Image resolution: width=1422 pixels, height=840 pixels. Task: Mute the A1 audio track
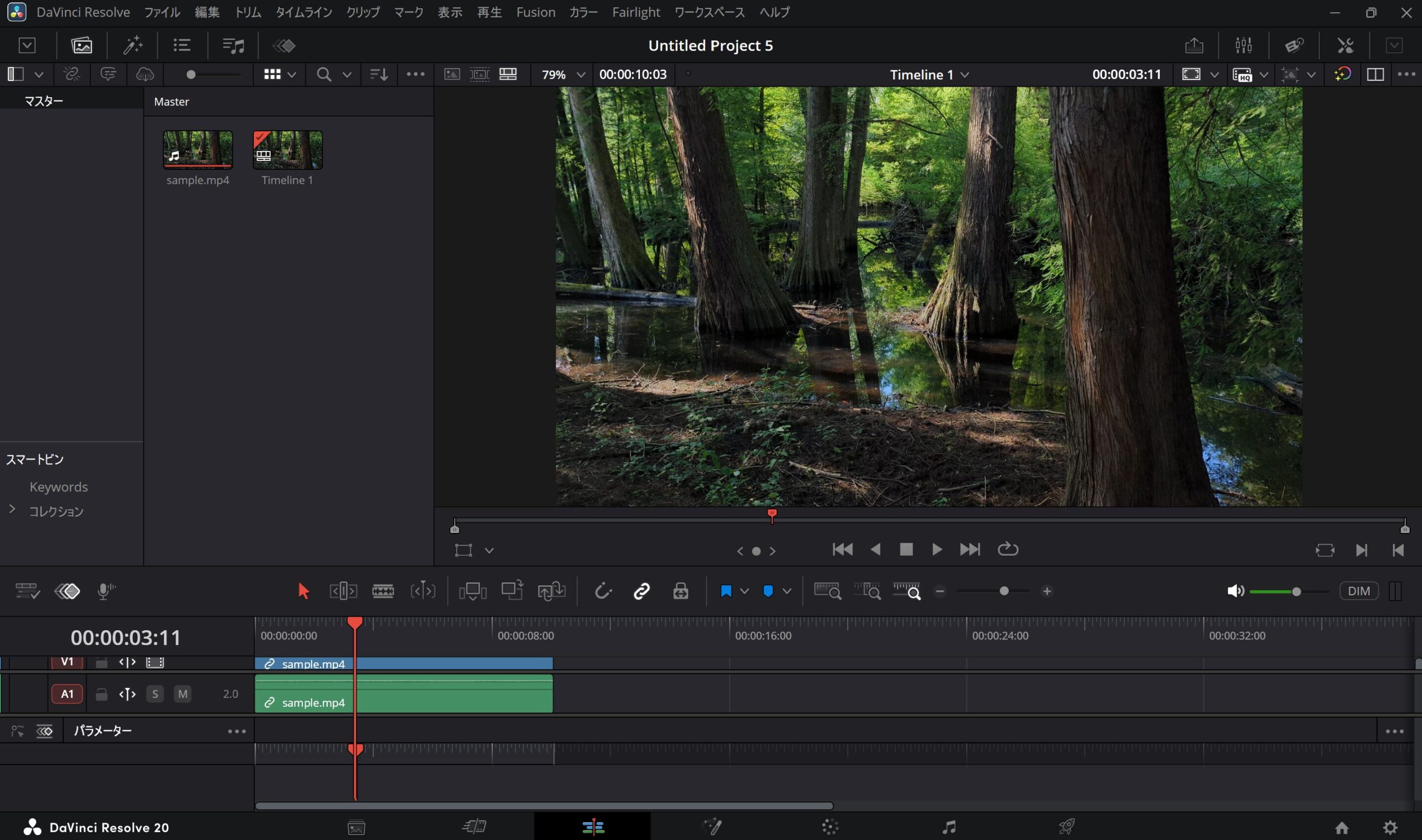coord(182,694)
